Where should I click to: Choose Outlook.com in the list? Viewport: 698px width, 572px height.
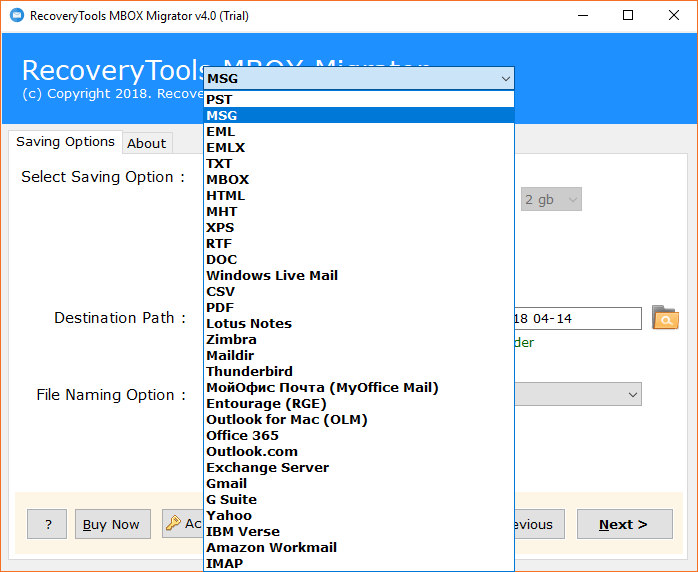click(x=359, y=452)
